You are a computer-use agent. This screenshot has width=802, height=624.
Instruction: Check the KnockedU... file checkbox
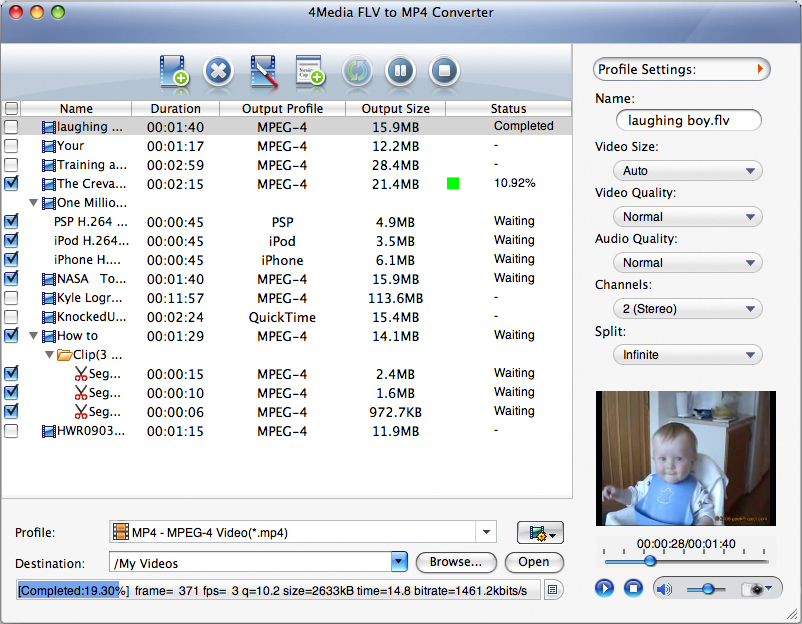pyautogui.click(x=11, y=317)
